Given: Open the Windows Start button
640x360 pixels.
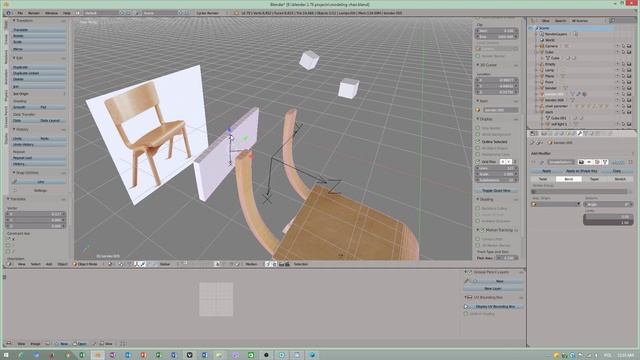Looking at the screenshot, I should coord(6,355).
